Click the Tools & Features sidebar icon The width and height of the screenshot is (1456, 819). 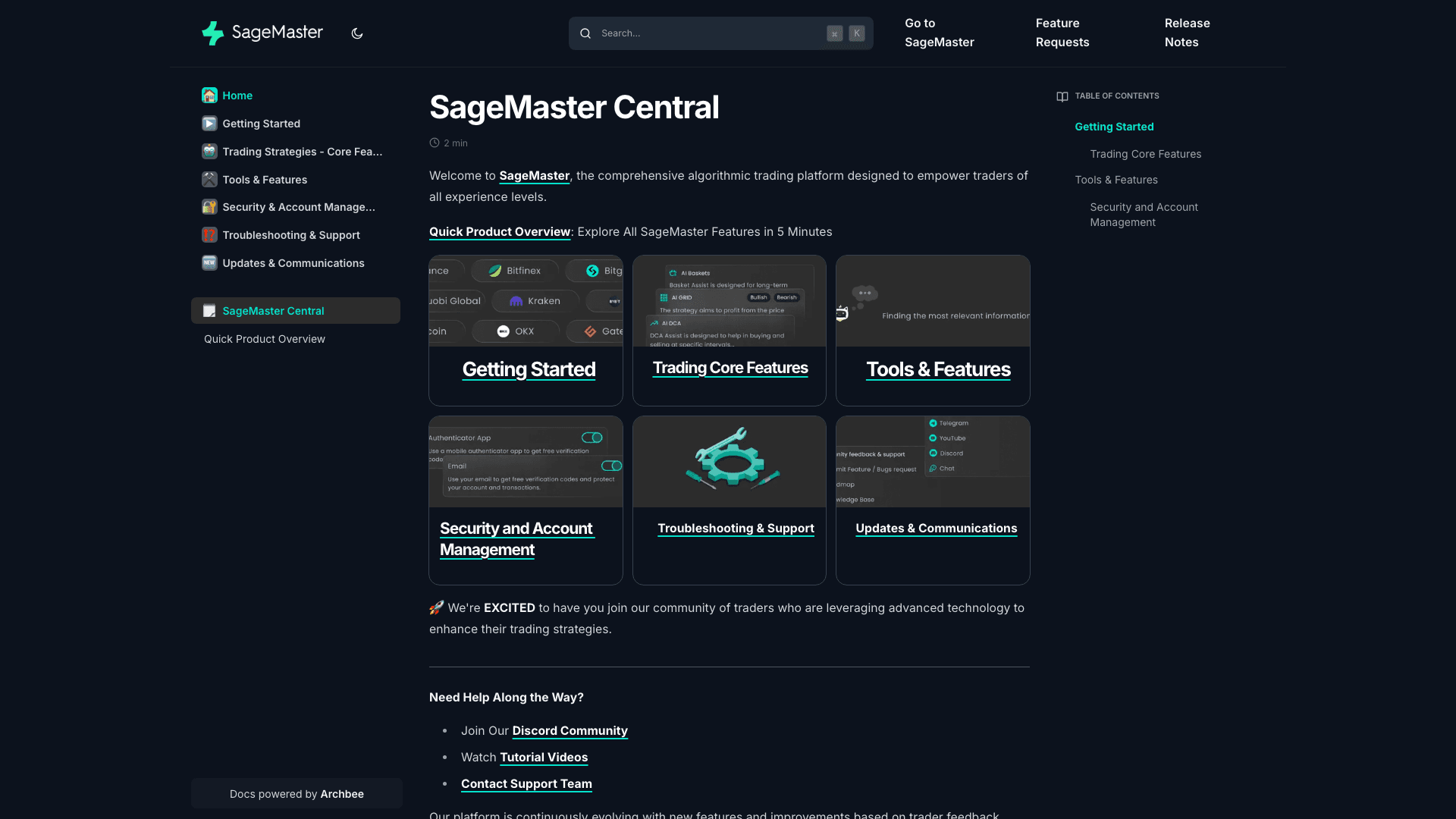[x=209, y=179]
